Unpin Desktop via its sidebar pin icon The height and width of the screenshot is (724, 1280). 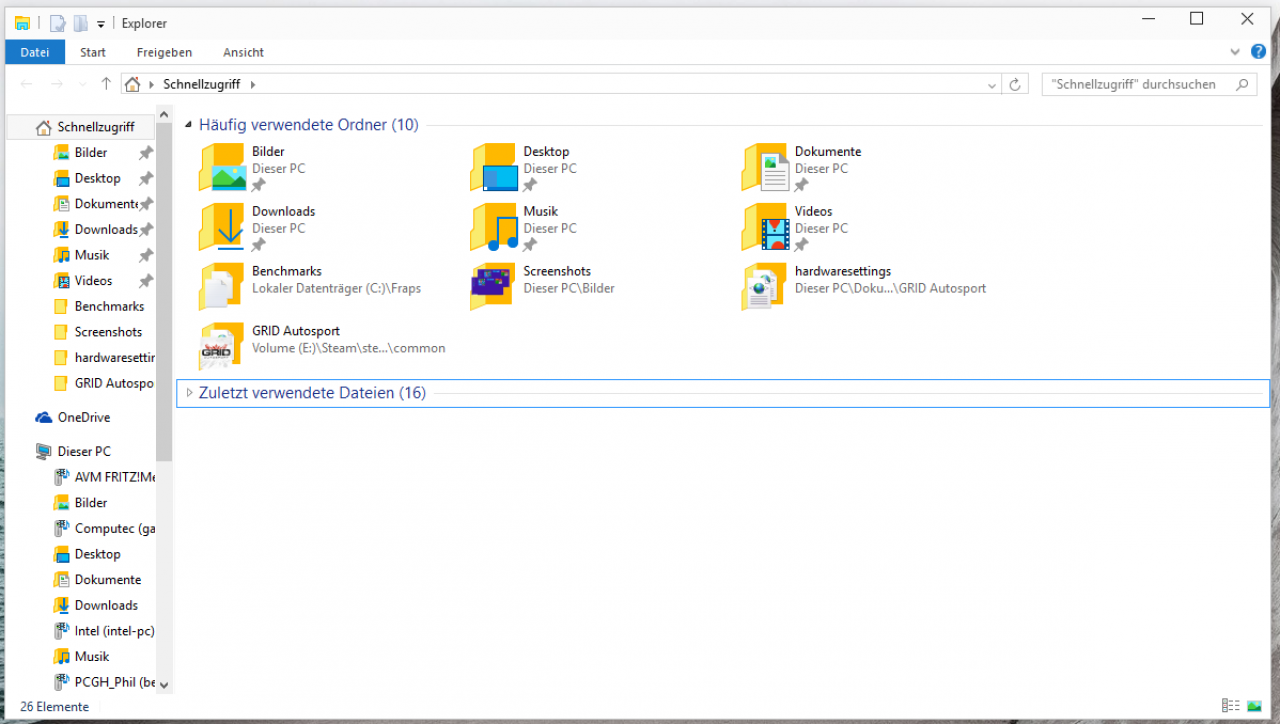click(146, 179)
